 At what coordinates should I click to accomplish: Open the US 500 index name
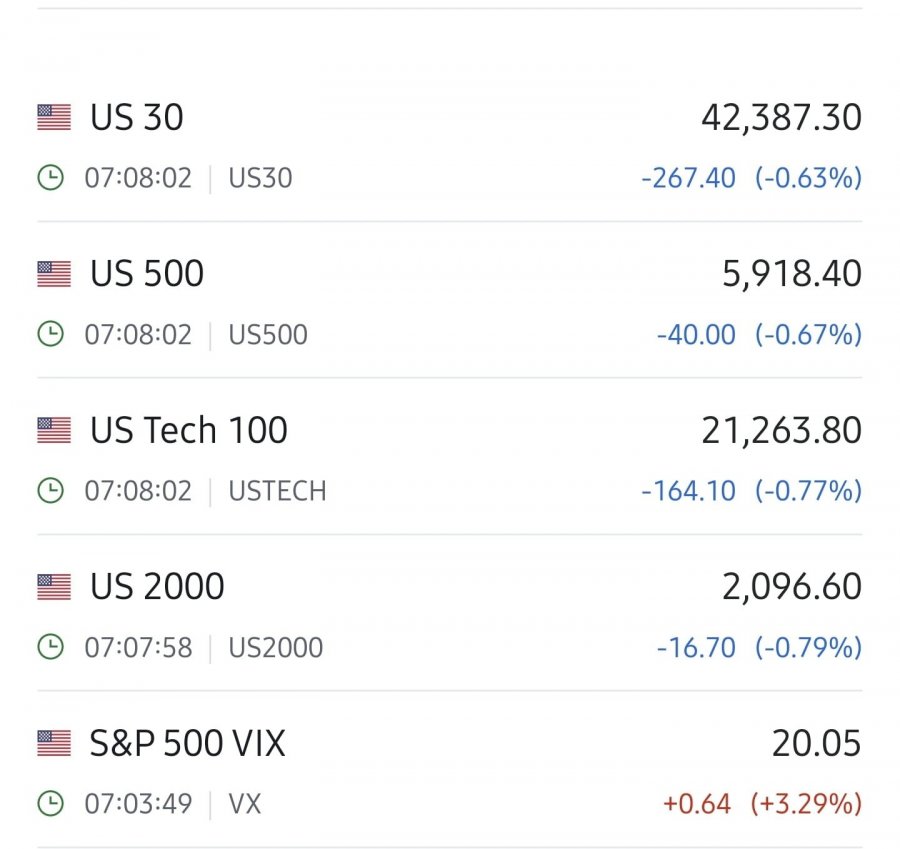(147, 274)
